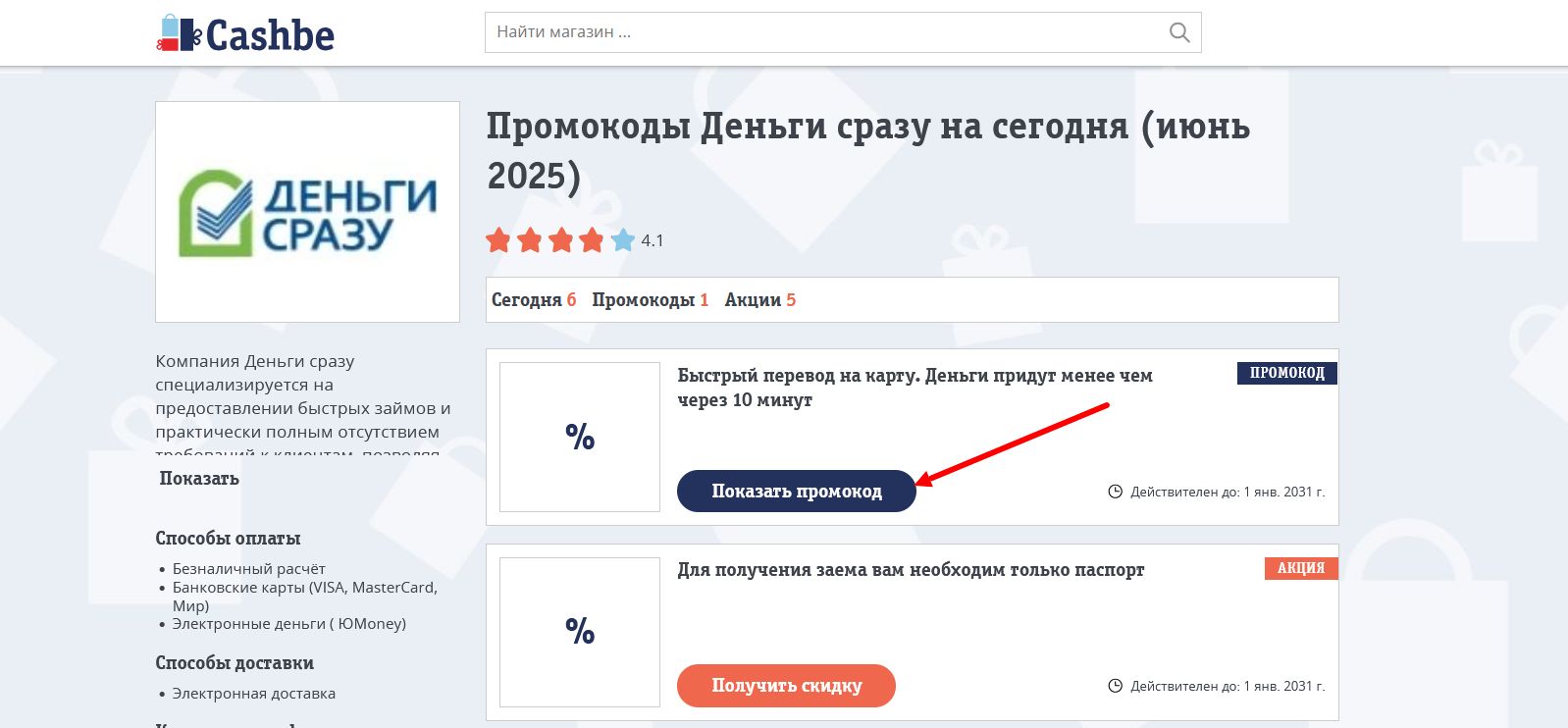Click the validity date of the passport offer

click(1228, 687)
